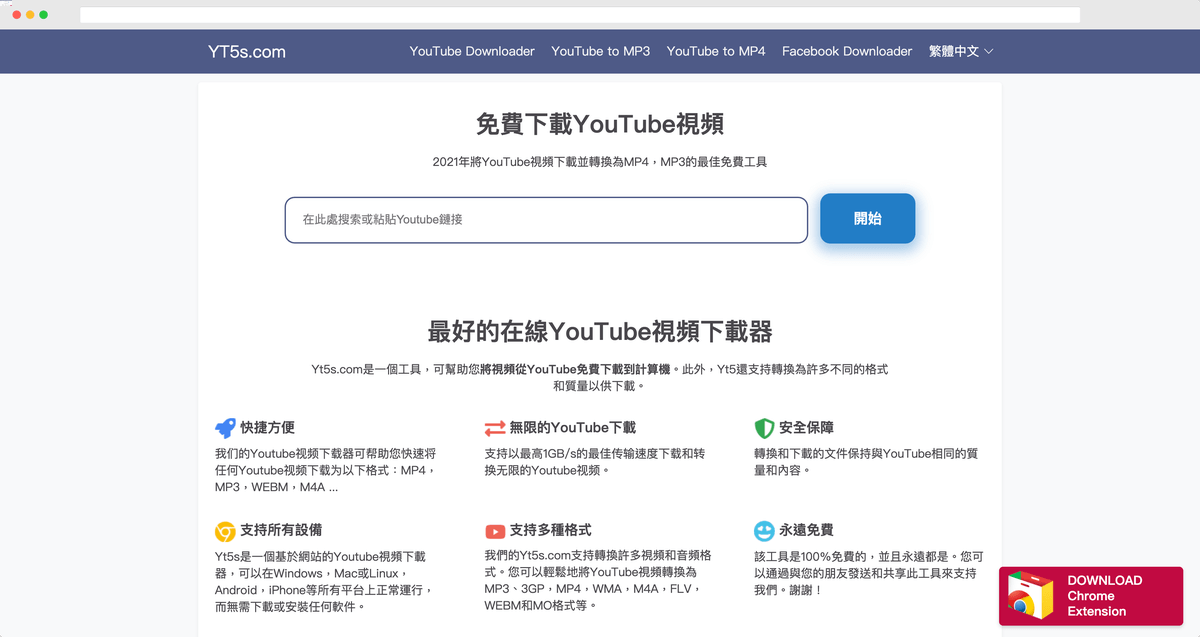Open the 繁體中文 language dropdown
Image resolution: width=1200 pixels, height=637 pixels.
(954, 51)
